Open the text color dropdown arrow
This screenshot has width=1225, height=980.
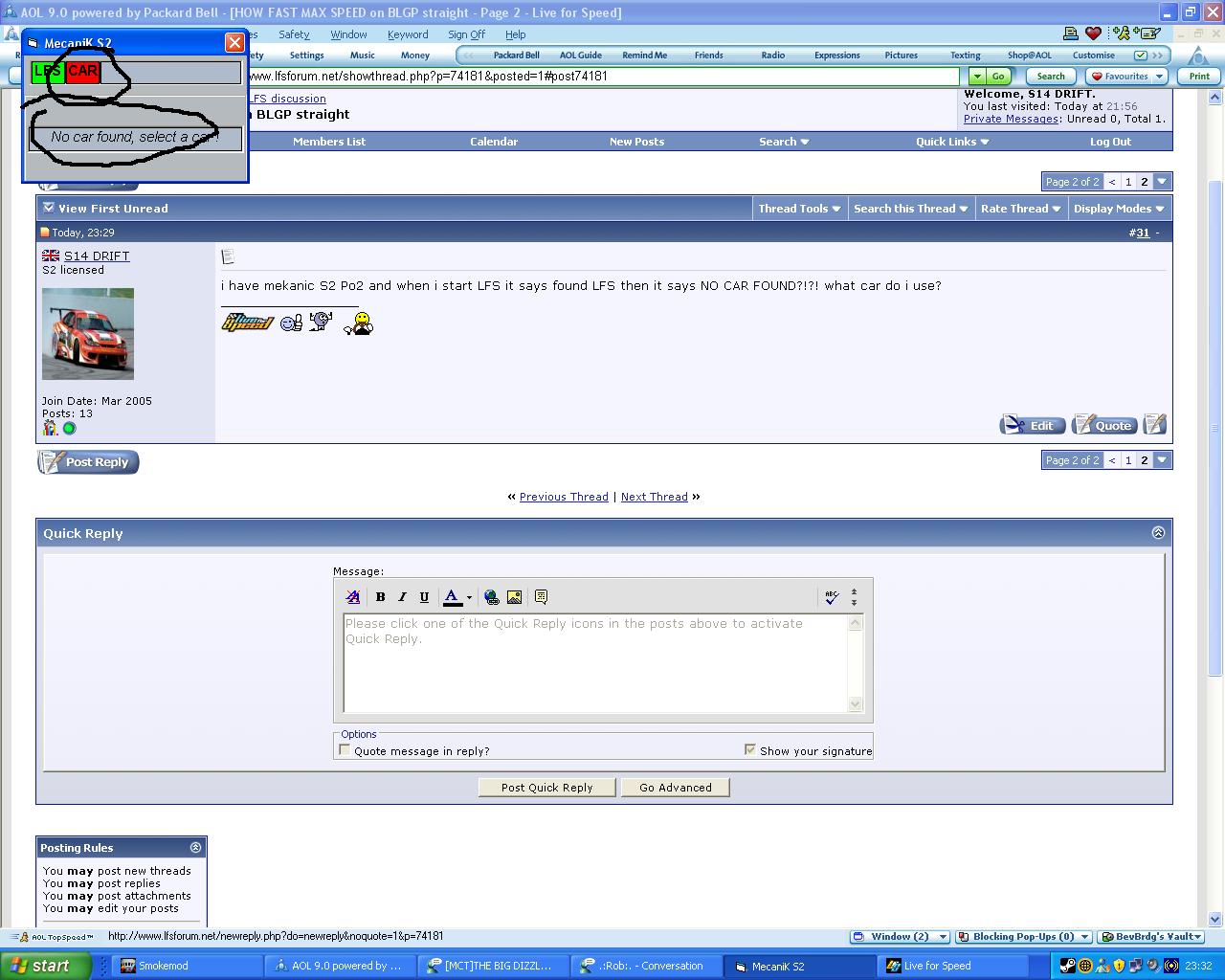point(469,598)
